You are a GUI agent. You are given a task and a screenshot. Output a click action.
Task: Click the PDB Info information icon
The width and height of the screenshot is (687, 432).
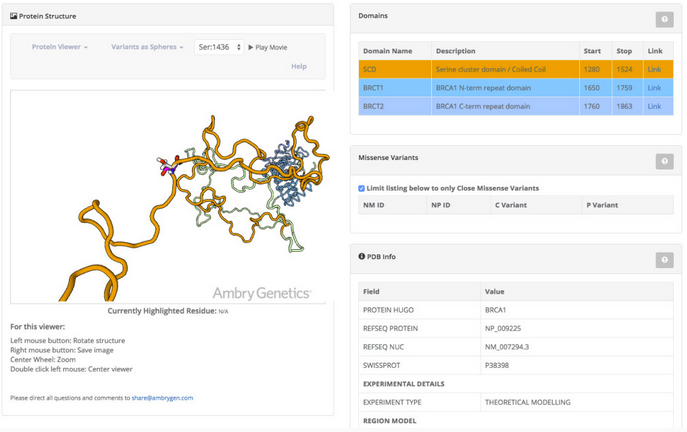[362, 257]
